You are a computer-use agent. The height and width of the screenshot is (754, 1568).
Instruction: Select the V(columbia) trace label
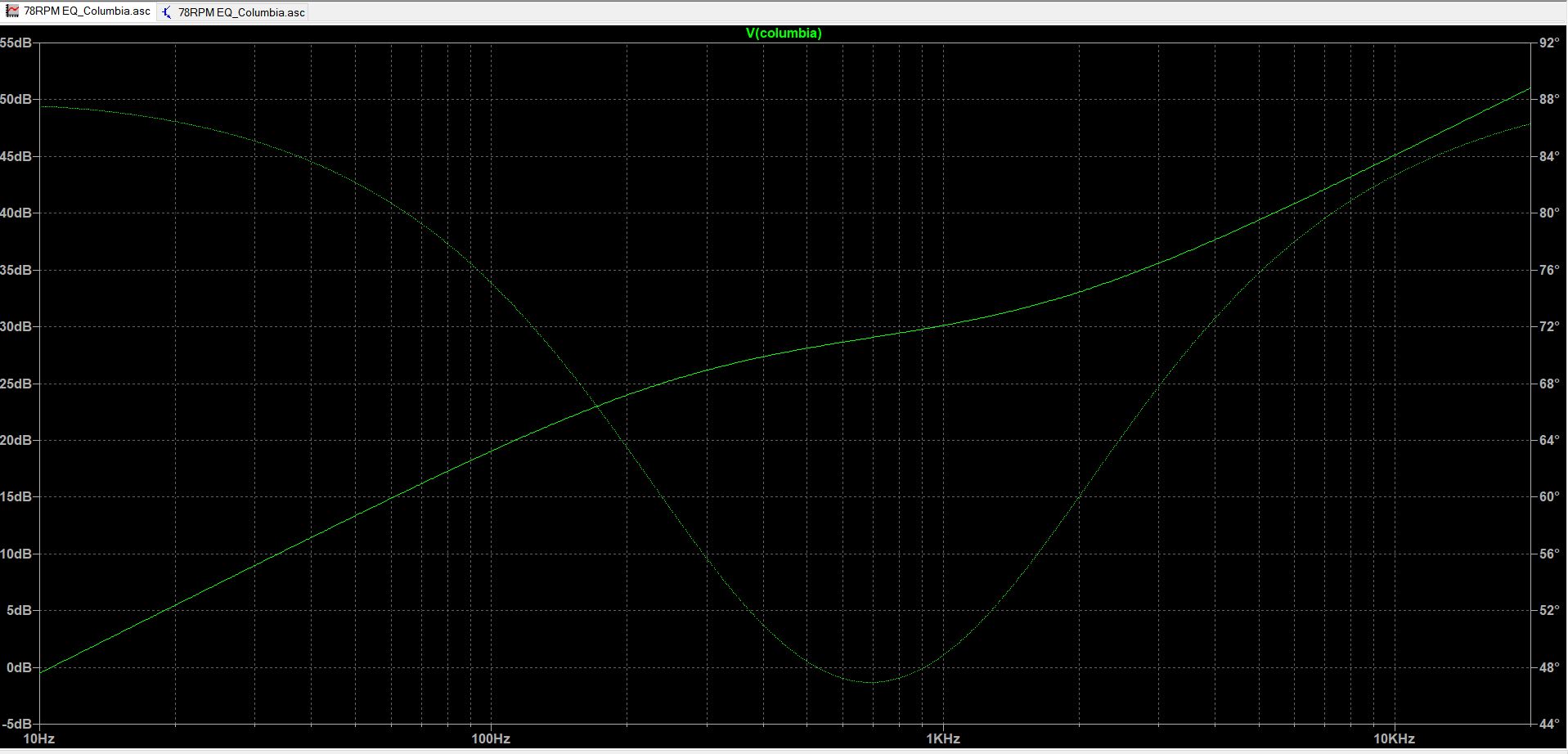pos(784,34)
